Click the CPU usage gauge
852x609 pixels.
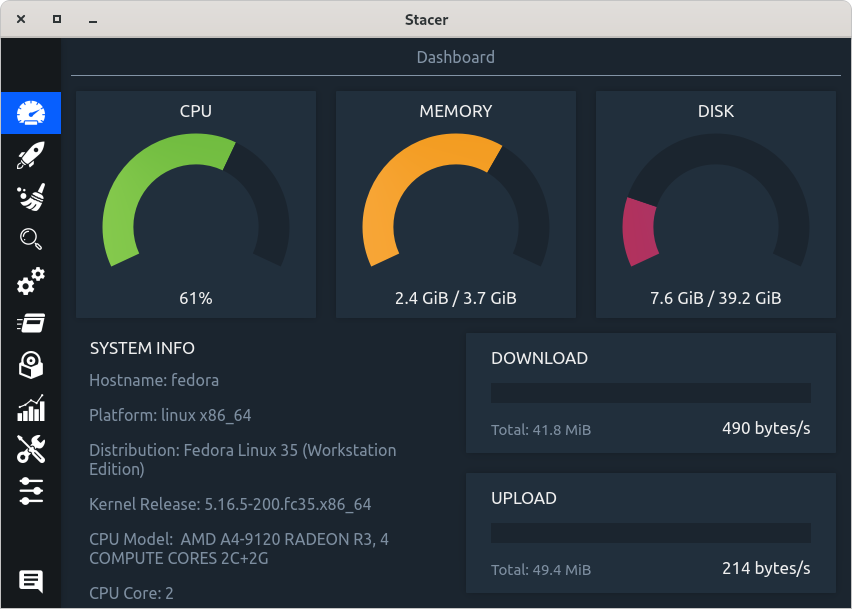coord(195,200)
